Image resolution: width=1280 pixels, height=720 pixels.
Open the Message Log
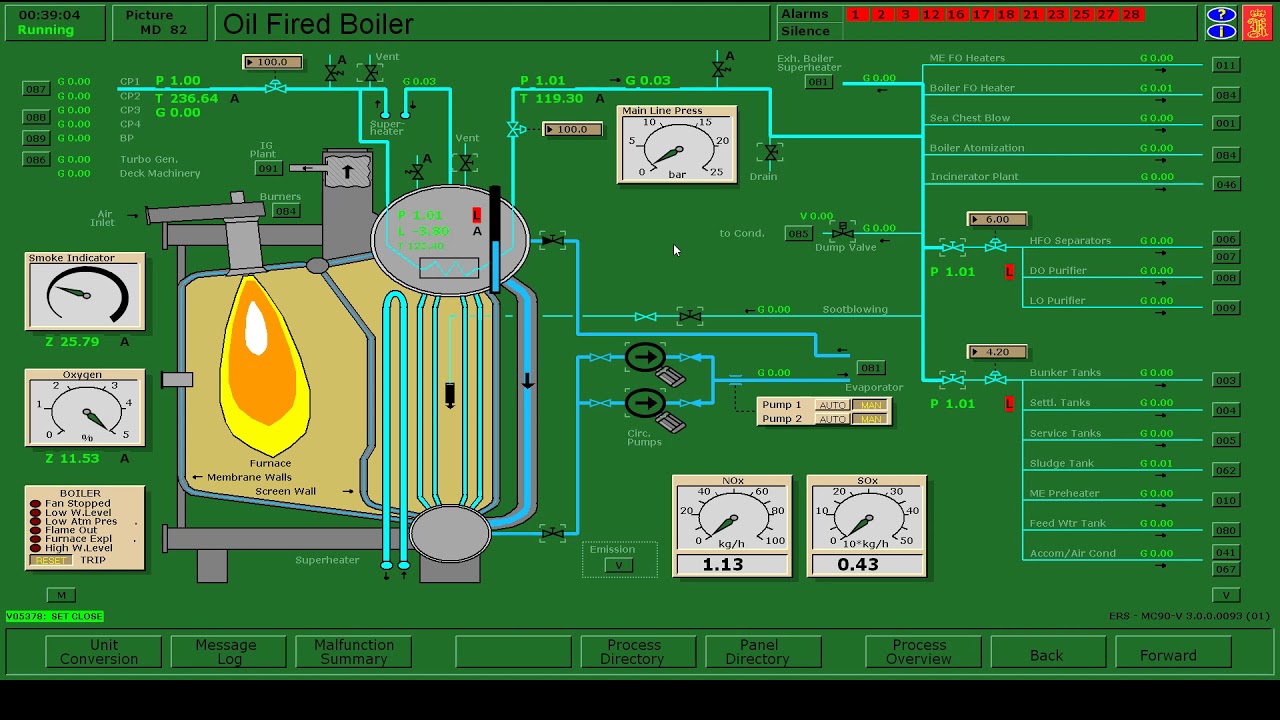228,652
